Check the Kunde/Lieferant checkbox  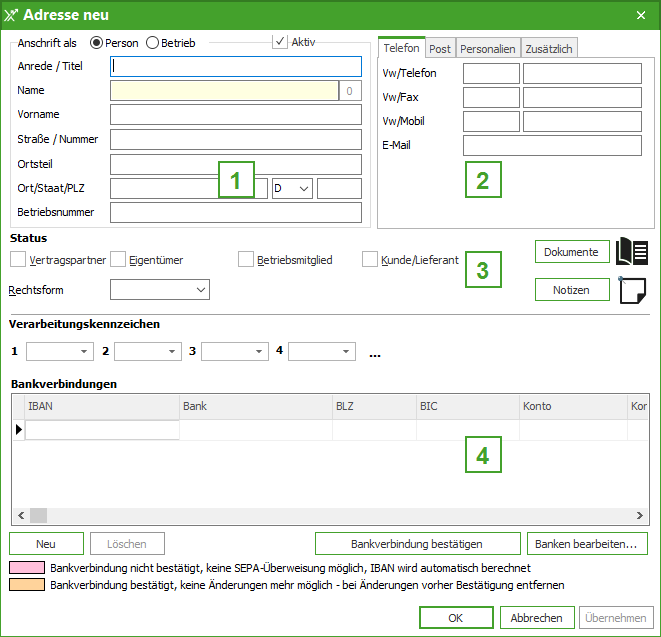(370, 260)
